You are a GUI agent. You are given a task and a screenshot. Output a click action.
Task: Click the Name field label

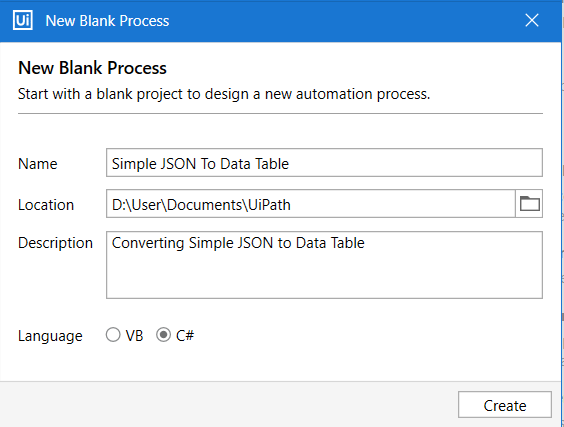click(x=38, y=164)
